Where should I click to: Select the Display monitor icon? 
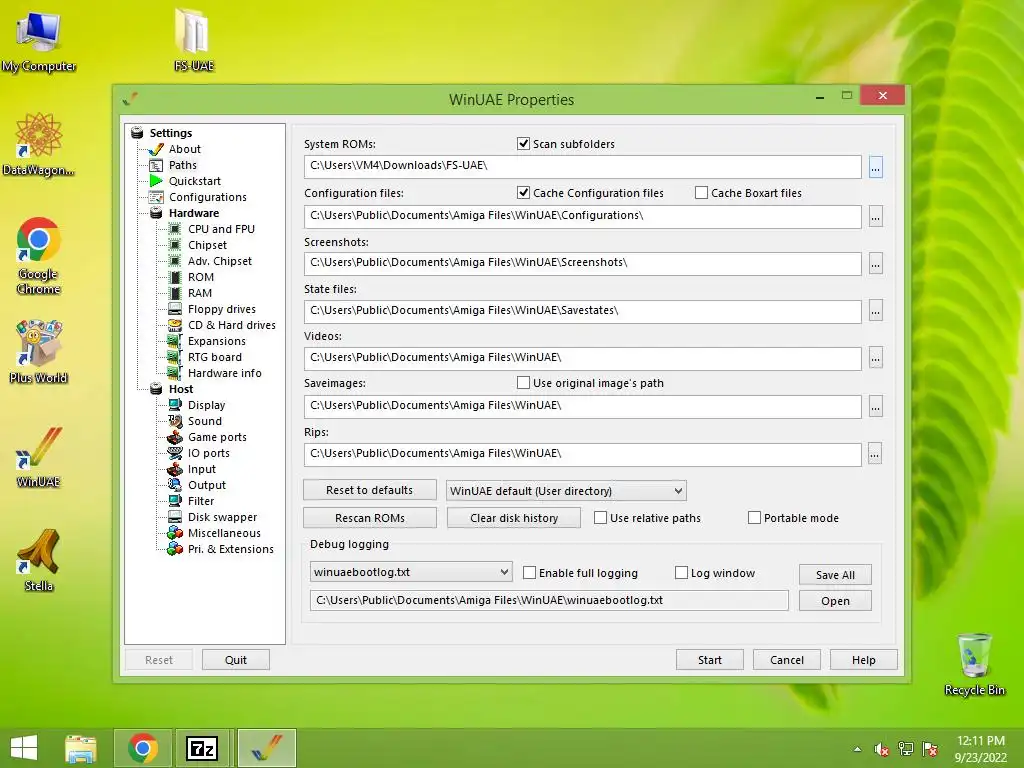click(175, 405)
